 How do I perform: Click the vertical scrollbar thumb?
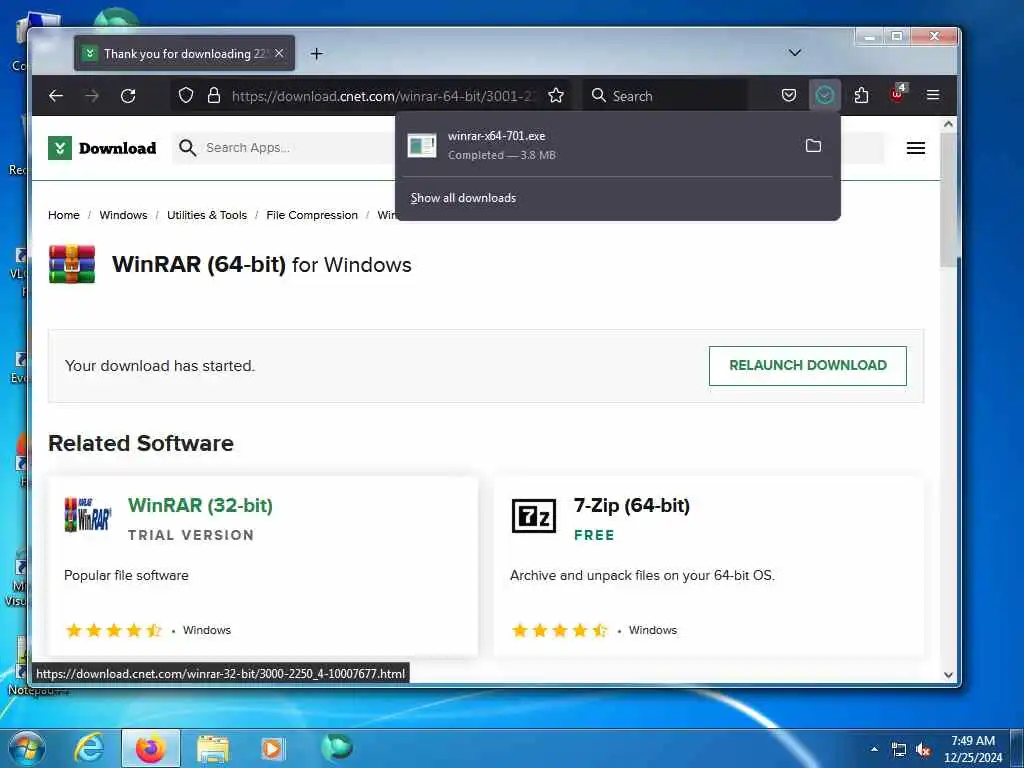click(949, 199)
